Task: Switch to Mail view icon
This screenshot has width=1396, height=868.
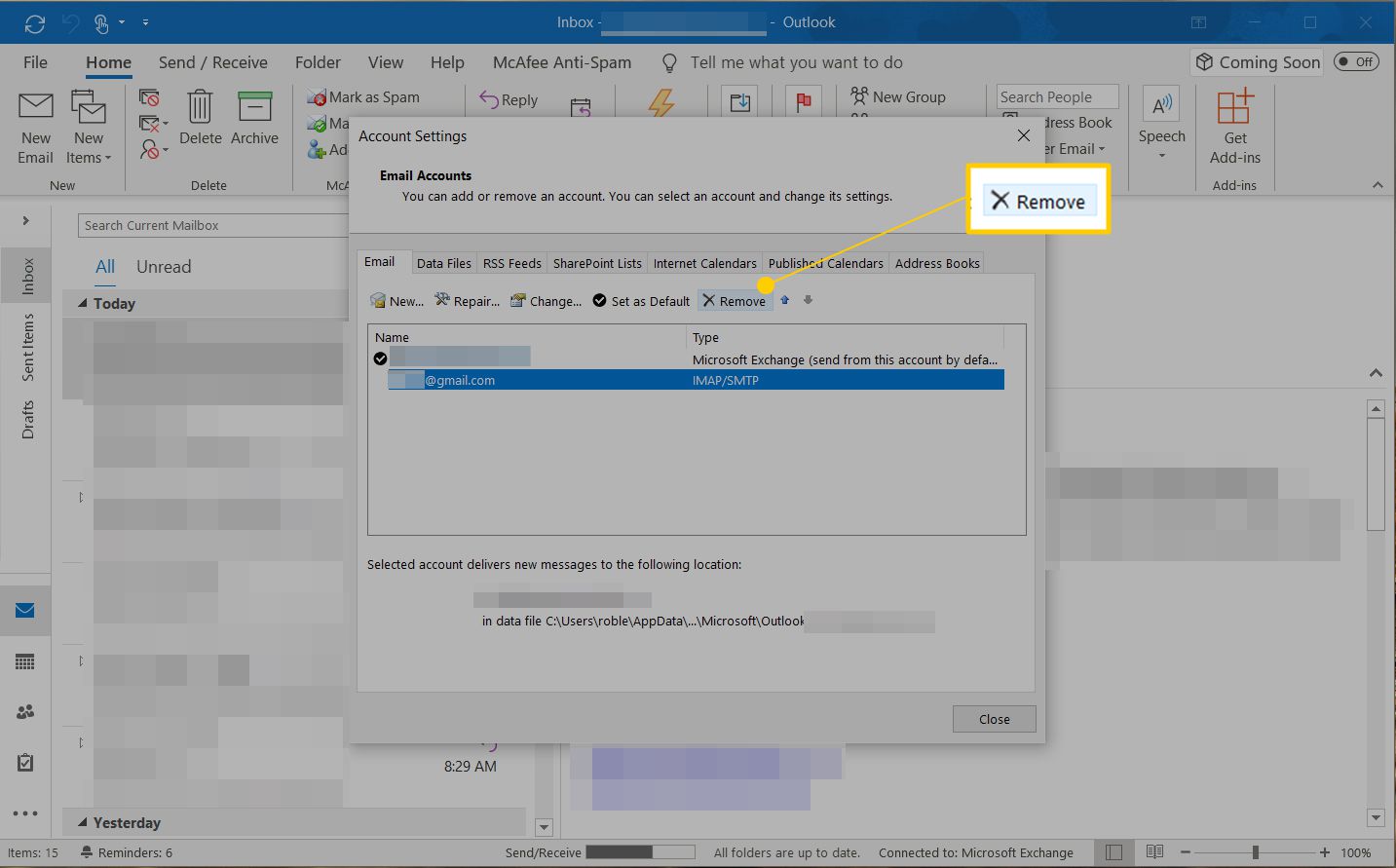Action: point(25,611)
